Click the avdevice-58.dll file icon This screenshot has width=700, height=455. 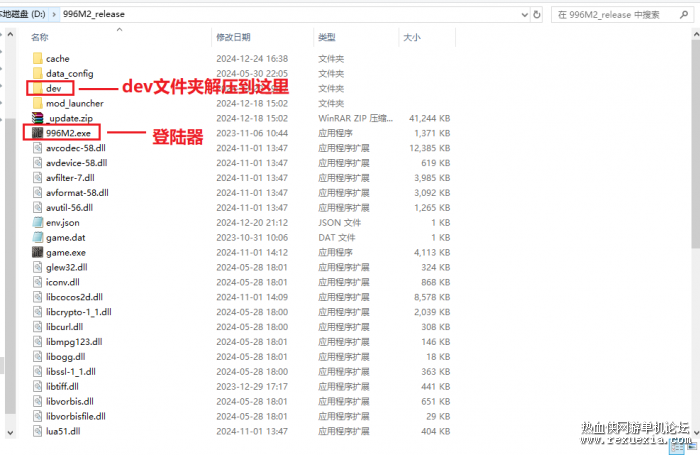click(x=38, y=163)
